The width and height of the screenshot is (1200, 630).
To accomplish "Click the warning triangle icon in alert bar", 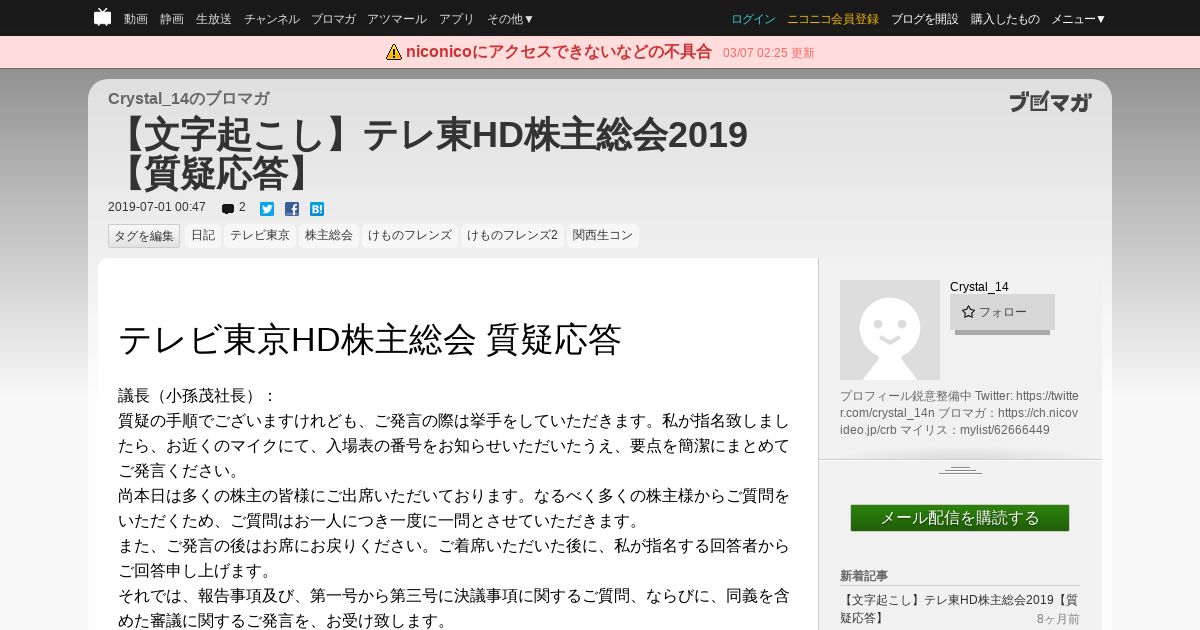I will (394, 52).
